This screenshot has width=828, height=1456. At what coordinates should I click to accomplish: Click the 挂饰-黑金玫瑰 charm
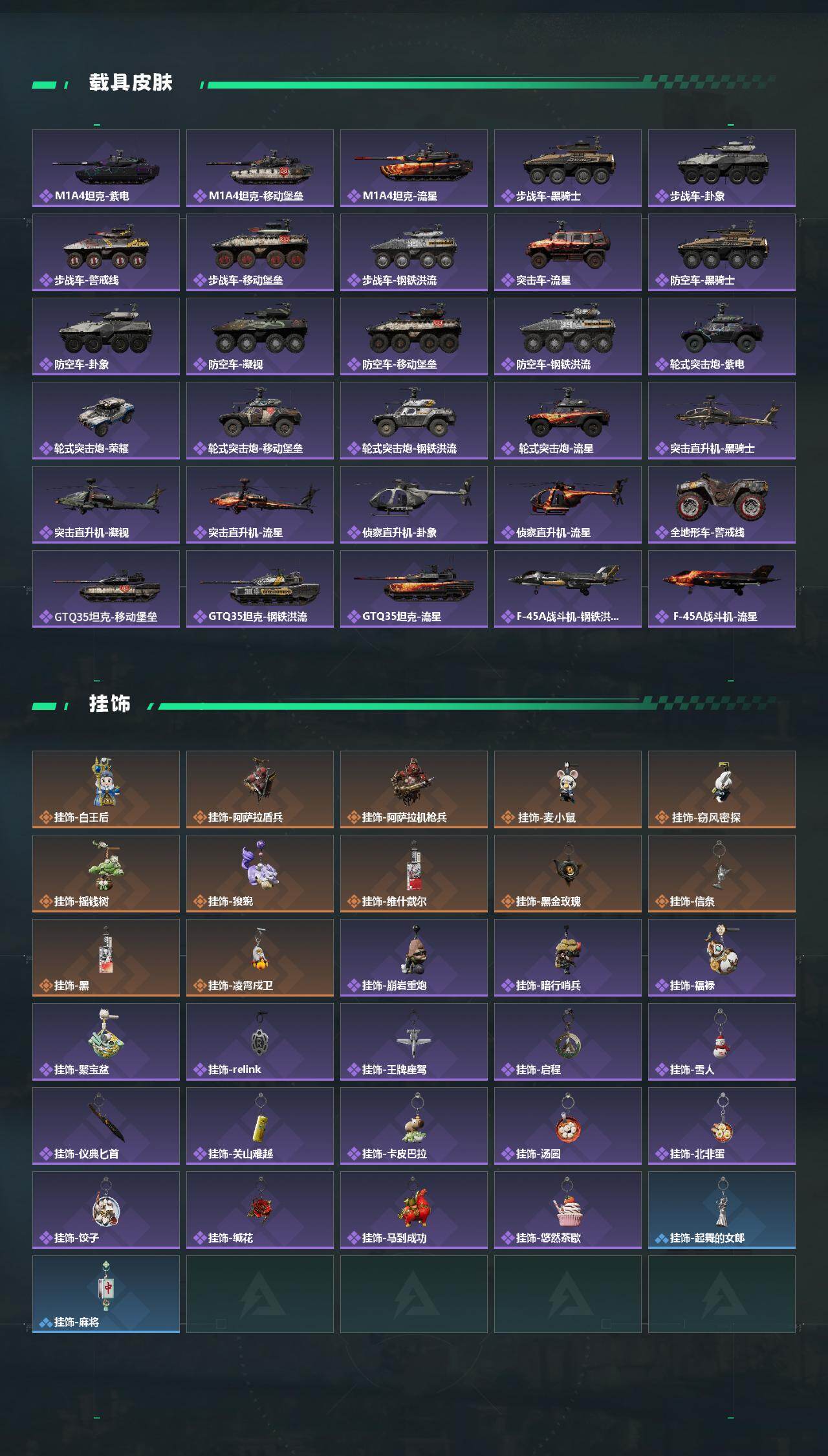[568, 874]
